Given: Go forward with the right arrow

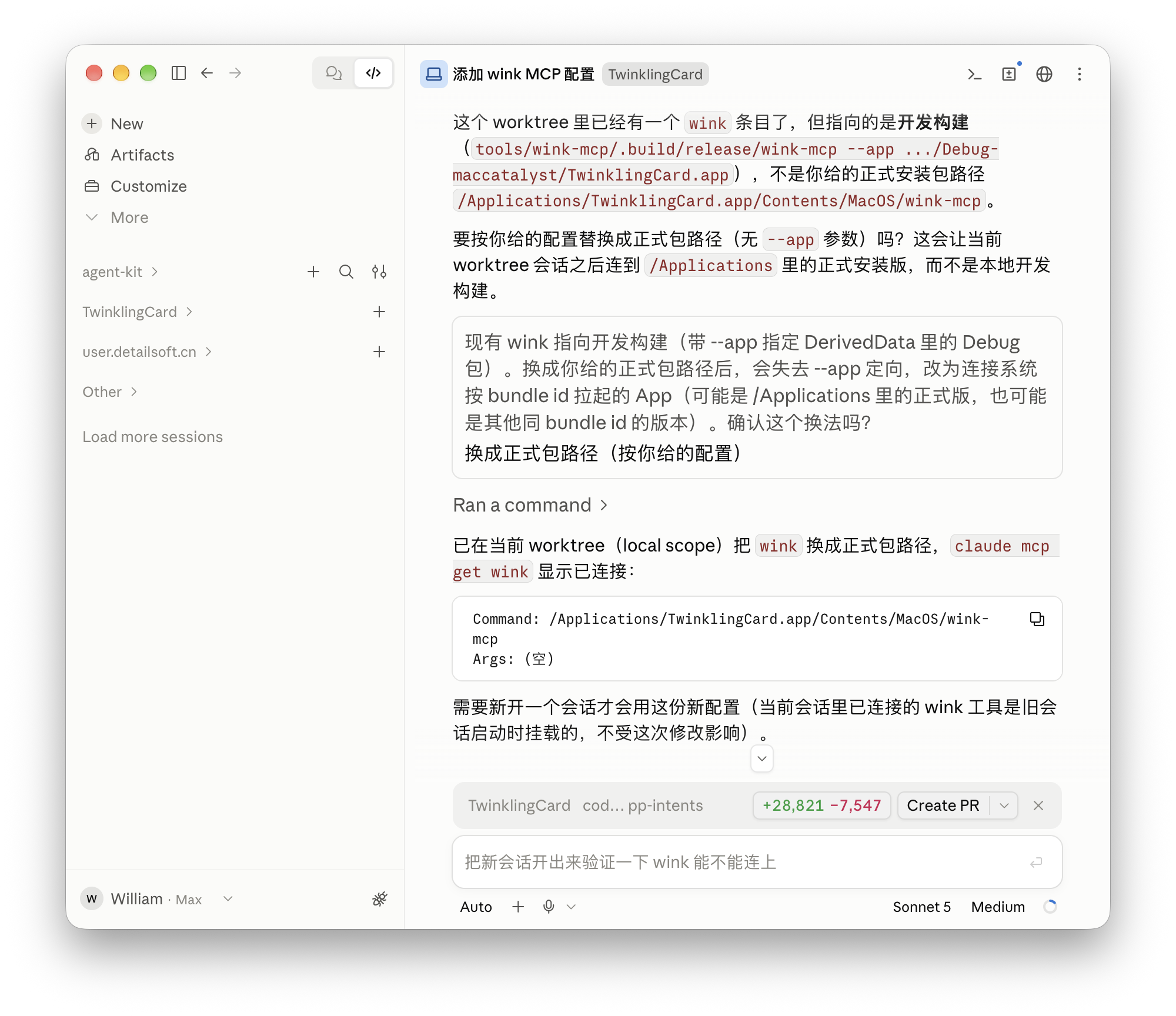Looking at the screenshot, I should [235, 73].
